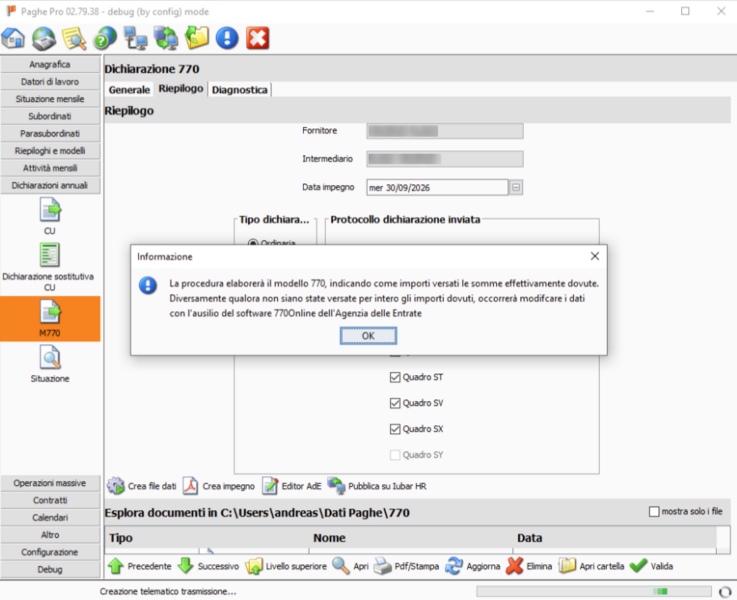Screen dimensions: 737x600
Task: Open Anagrafica menu section
Action: click(x=50, y=64)
